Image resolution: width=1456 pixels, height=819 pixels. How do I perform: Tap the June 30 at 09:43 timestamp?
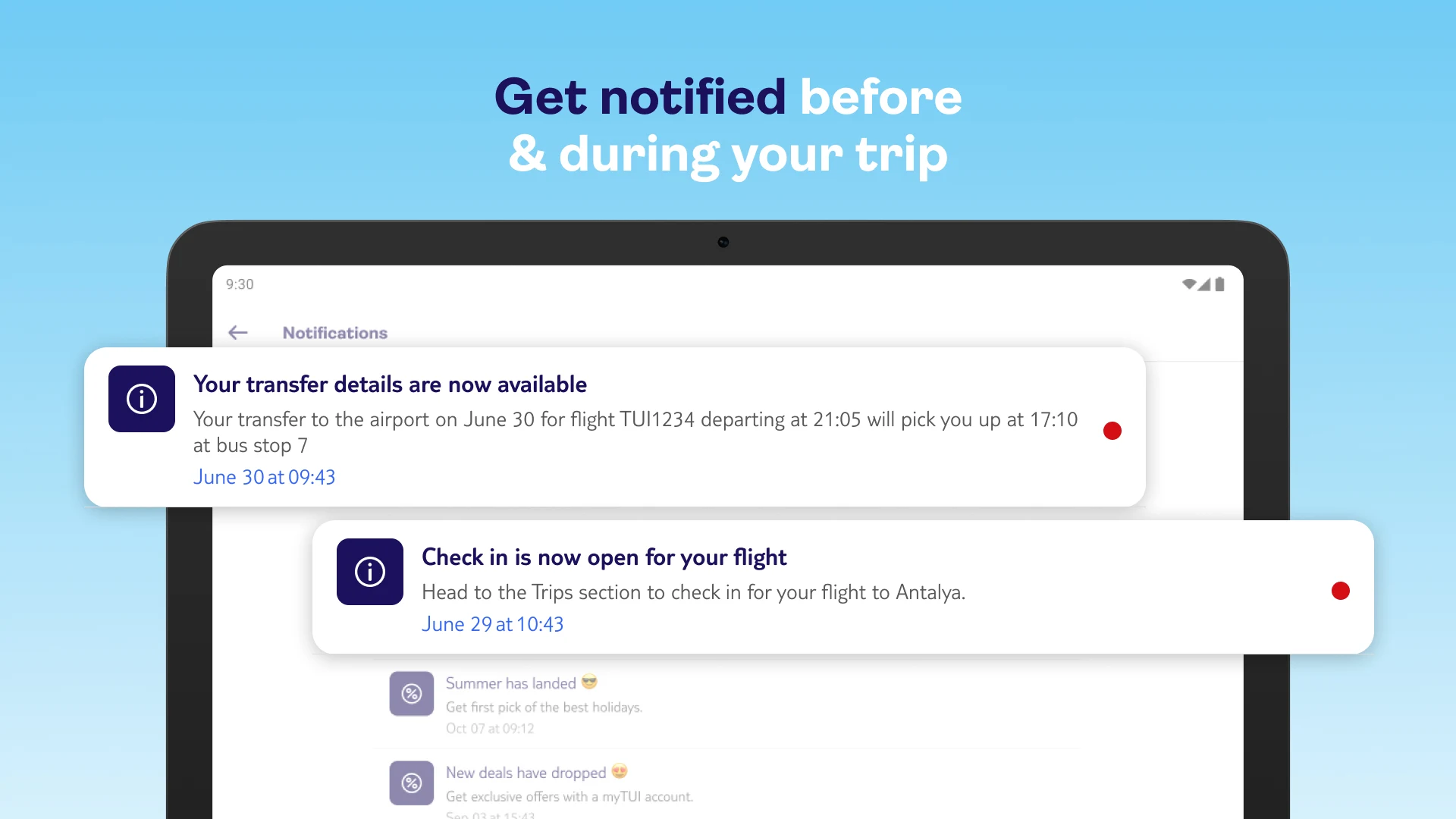point(264,477)
